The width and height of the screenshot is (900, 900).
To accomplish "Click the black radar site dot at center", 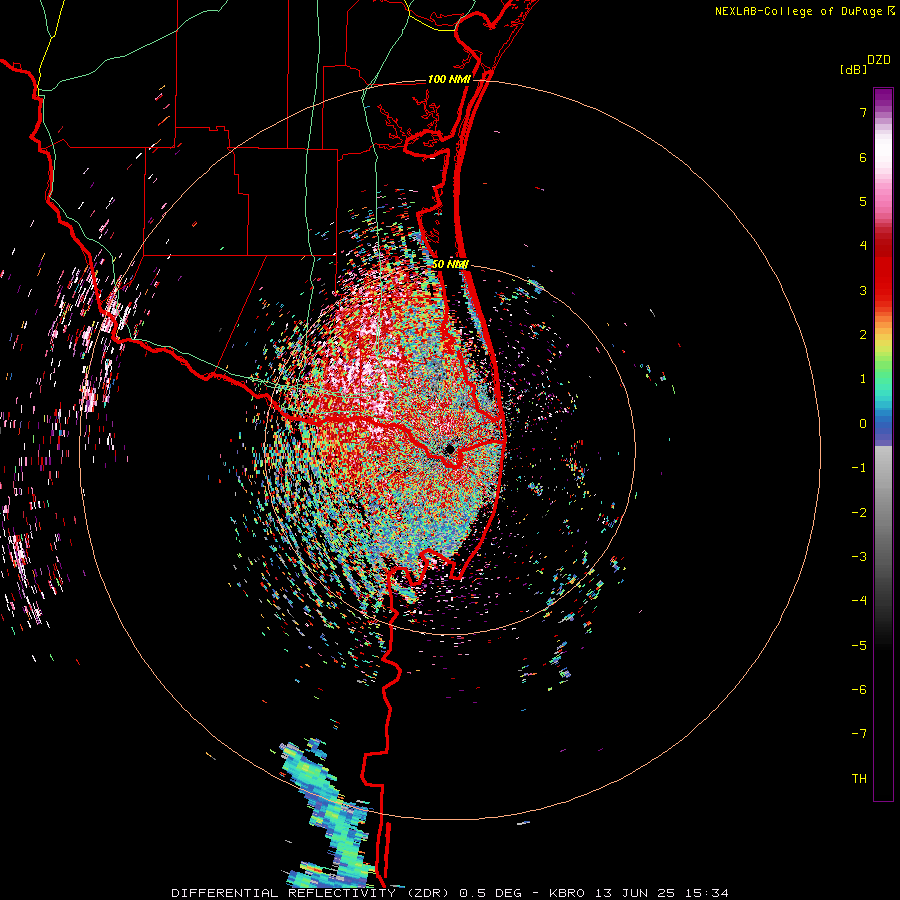I will click(449, 449).
